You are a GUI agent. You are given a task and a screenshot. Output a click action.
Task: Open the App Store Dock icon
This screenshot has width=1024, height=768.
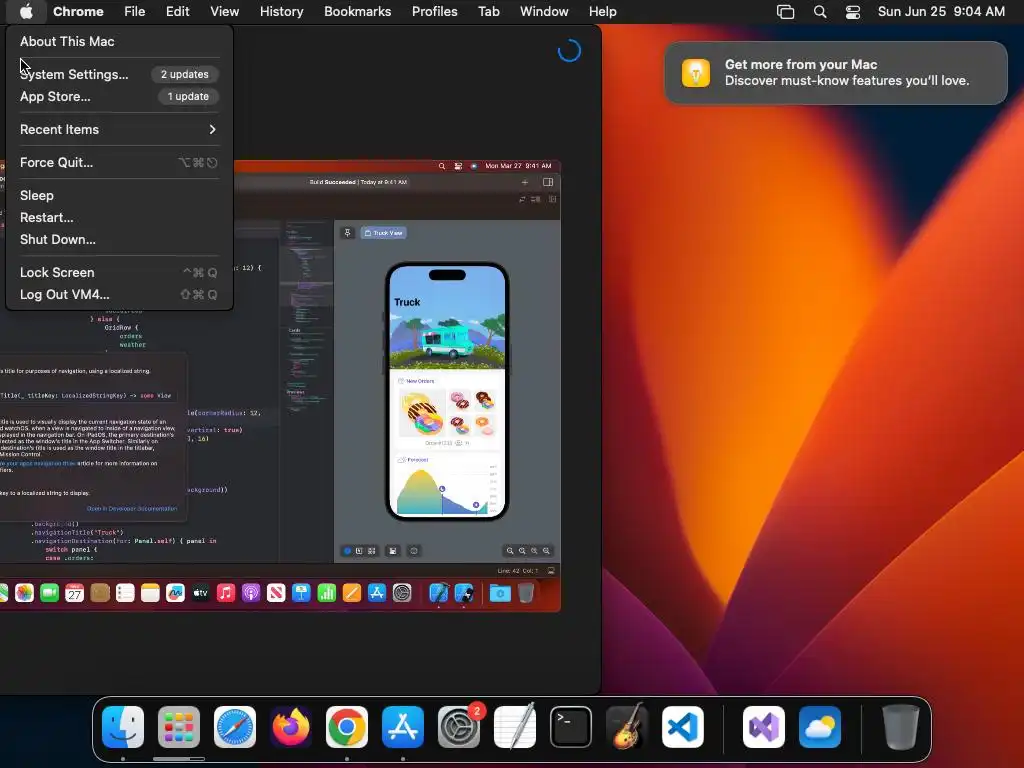point(403,727)
